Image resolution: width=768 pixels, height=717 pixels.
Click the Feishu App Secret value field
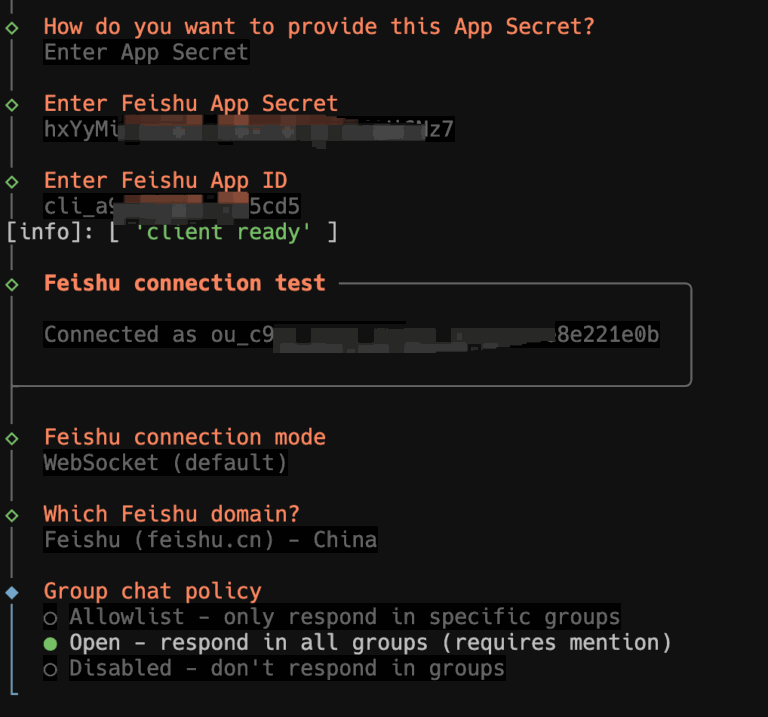click(248, 129)
